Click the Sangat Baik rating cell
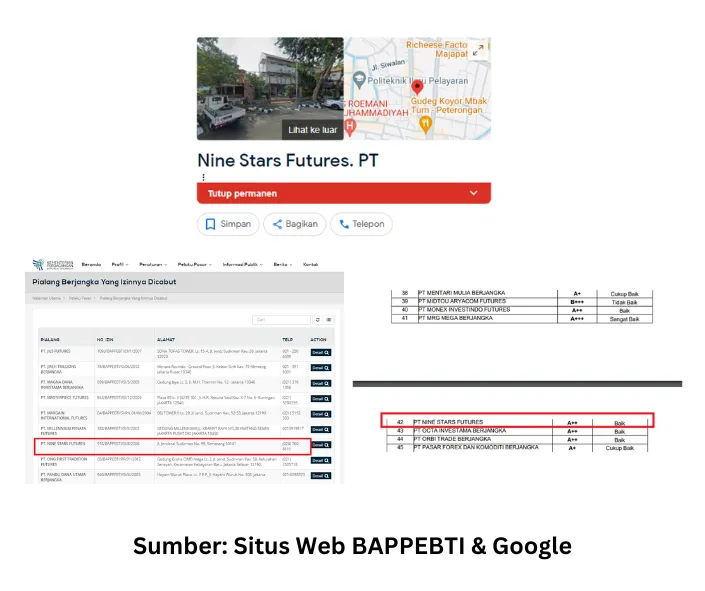Image resolution: width=705 pixels, height=591 pixels. click(x=625, y=319)
